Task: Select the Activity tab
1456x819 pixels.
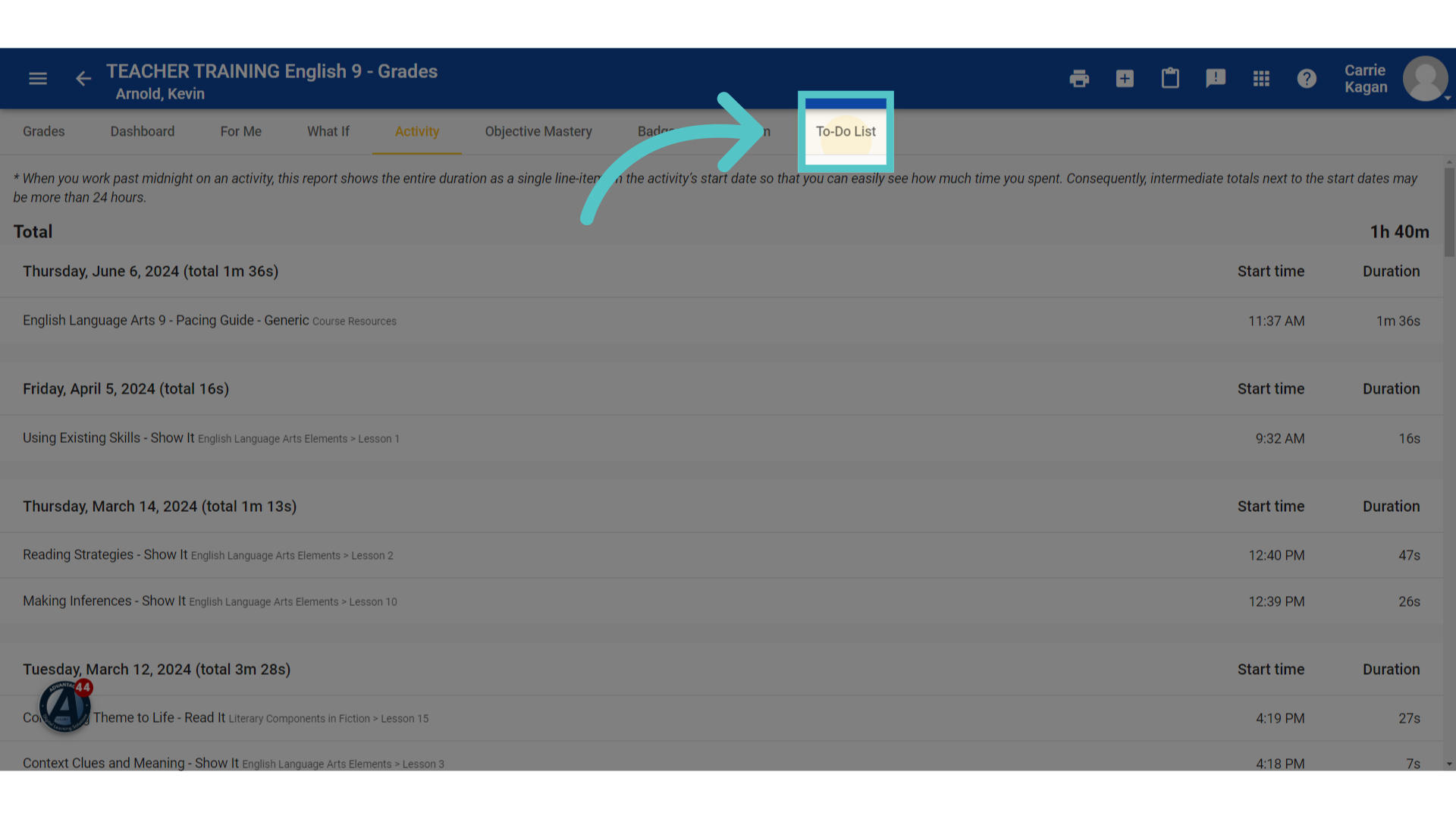Action: click(417, 131)
